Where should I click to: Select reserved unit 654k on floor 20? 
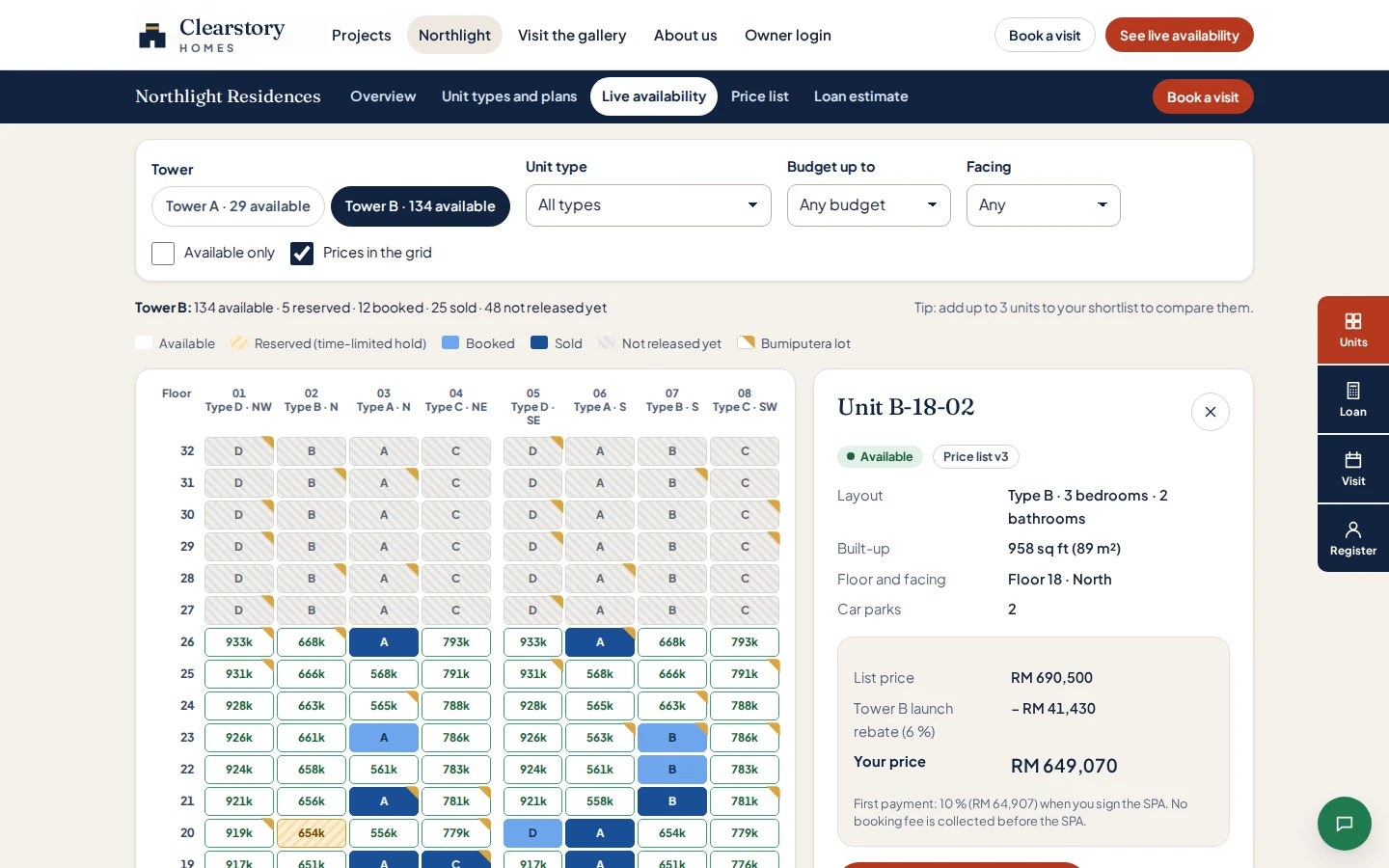click(312, 833)
